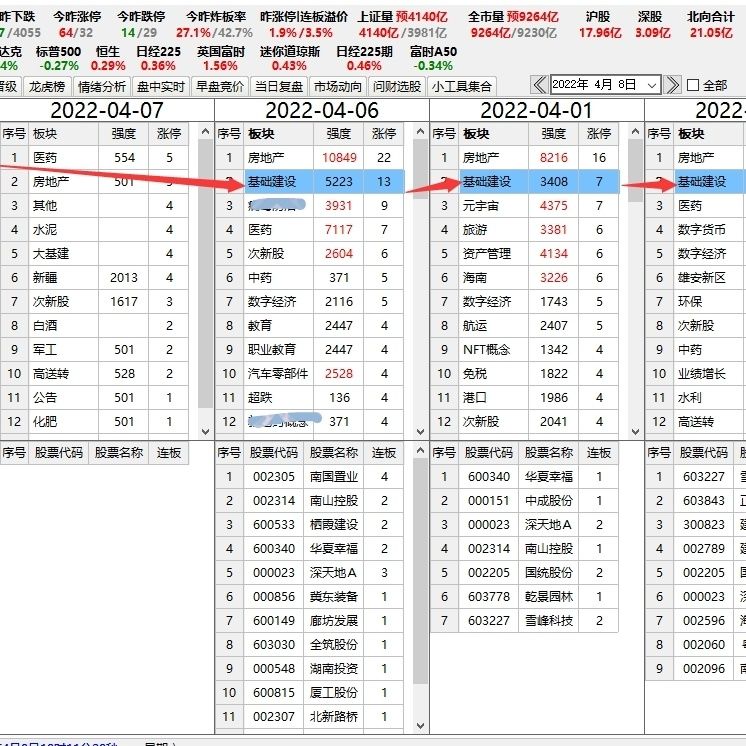The image size is (746, 746).
Task: Select 职业教育 sector in 2022-04-06 list
Action: point(309,350)
